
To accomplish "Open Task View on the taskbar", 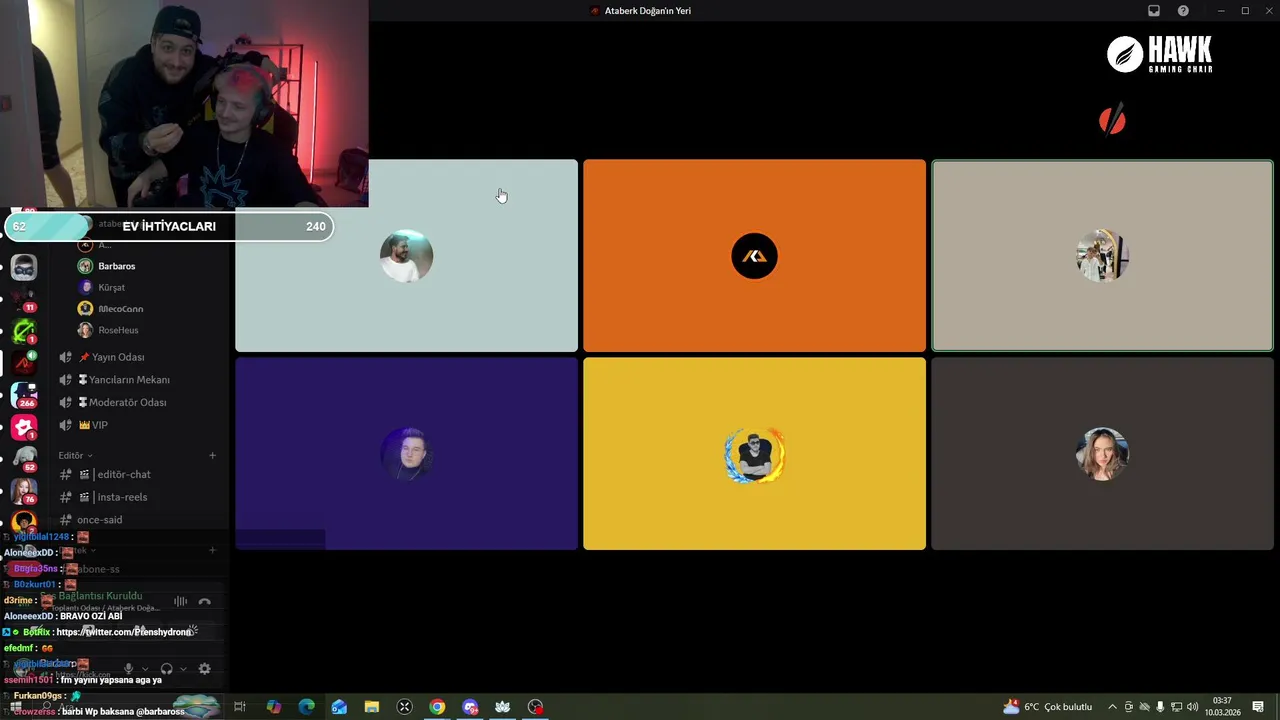I will pos(240,707).
